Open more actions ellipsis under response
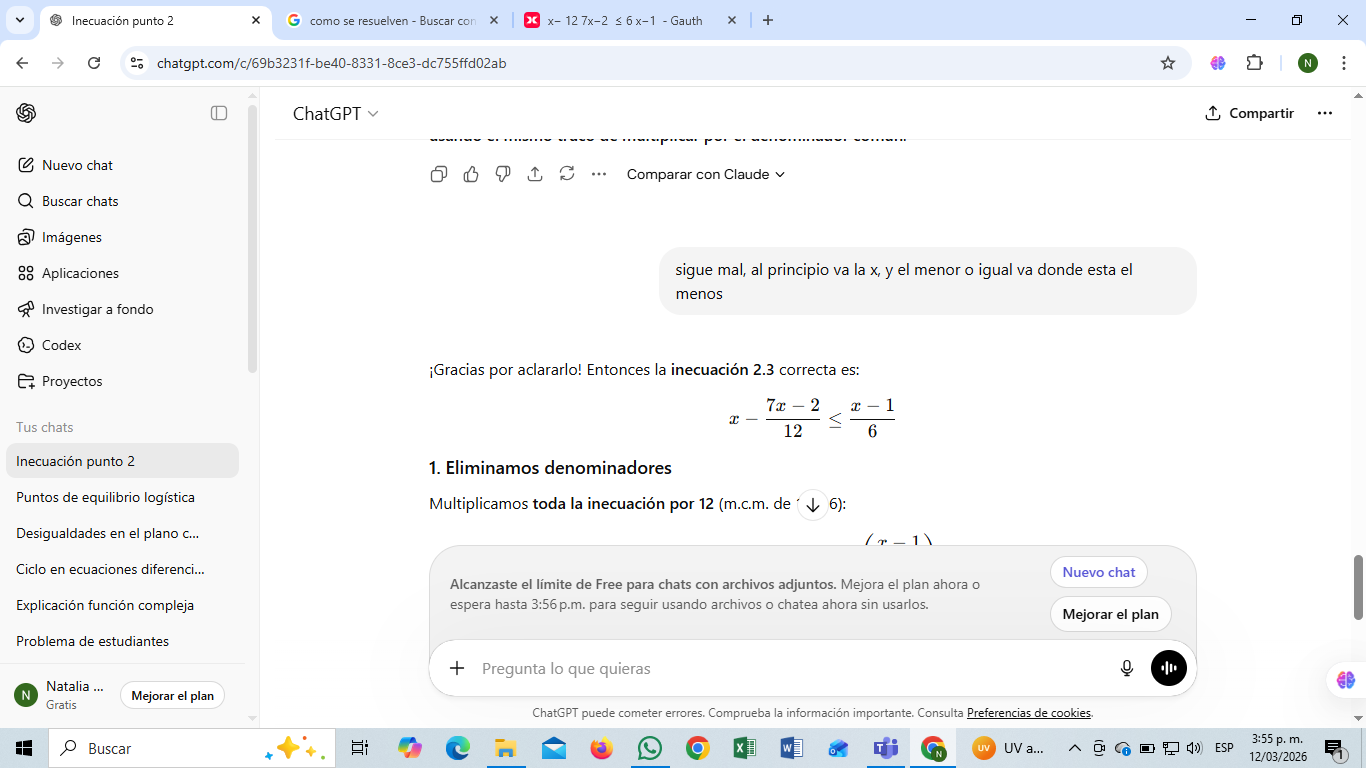Image resolution: width=1366 pixels, height=768 pixels. 599,174
